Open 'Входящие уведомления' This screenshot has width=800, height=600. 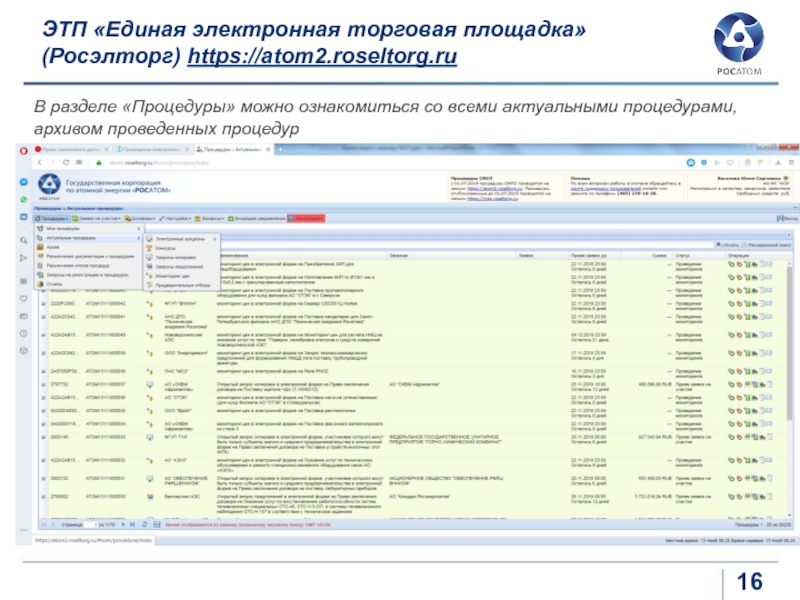click(257, 218)
